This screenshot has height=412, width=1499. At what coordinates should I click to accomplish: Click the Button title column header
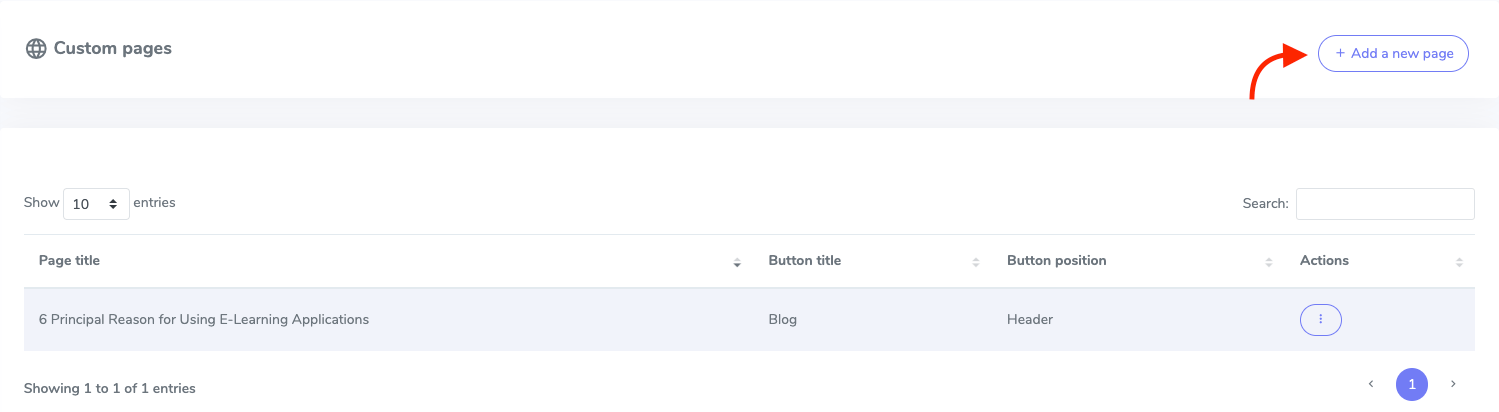tap(804, 261)
